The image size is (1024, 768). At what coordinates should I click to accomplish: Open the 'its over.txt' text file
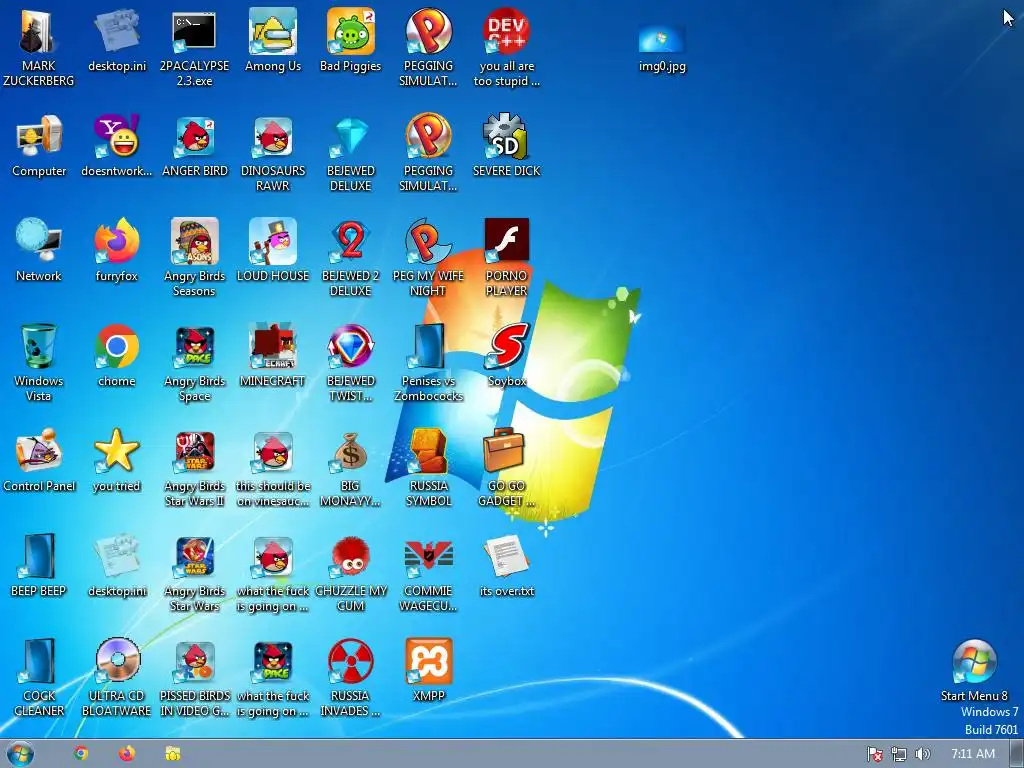[507, 566]
